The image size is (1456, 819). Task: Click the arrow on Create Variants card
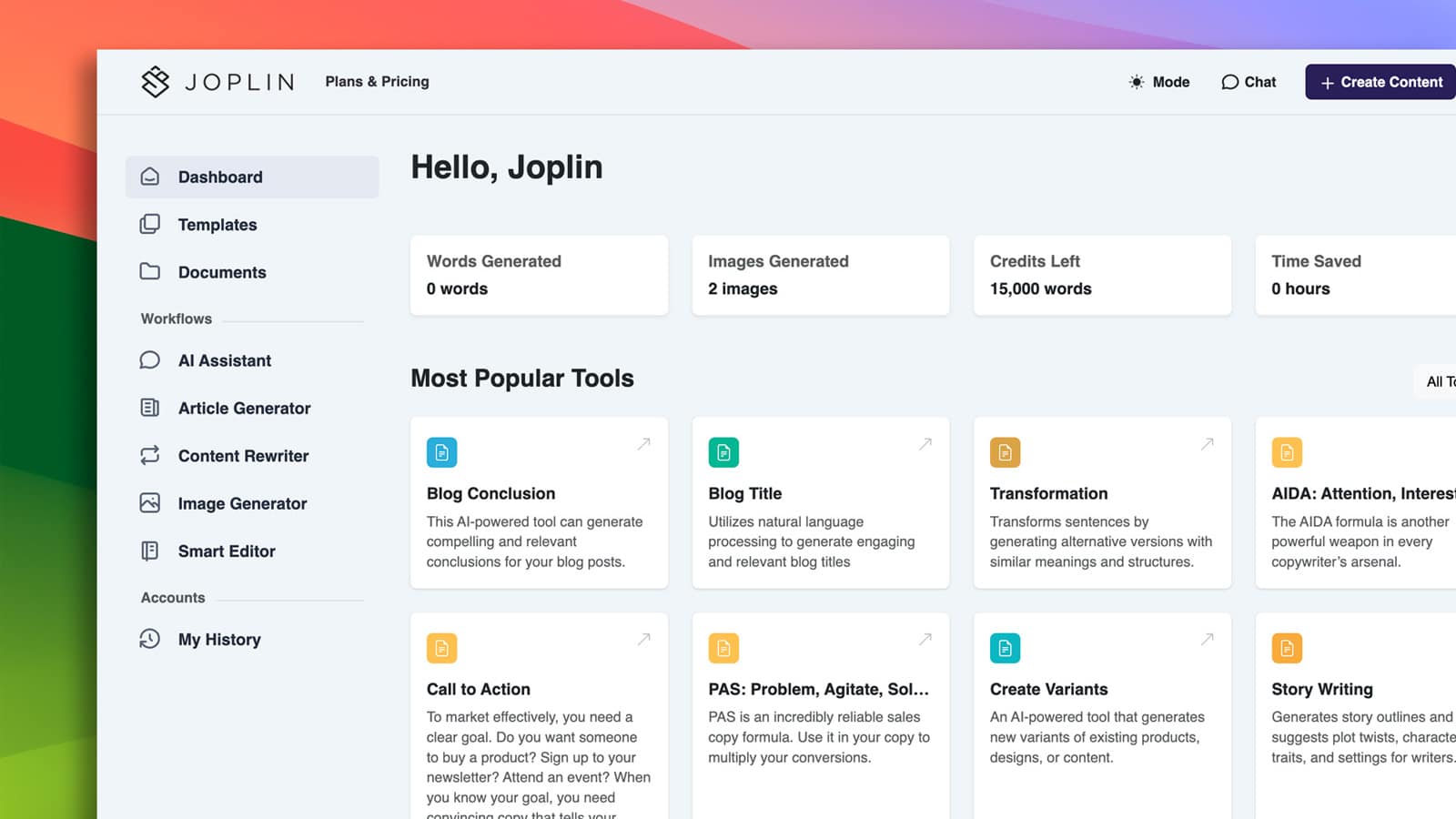pyautogui.click(x=1208, y=640)
